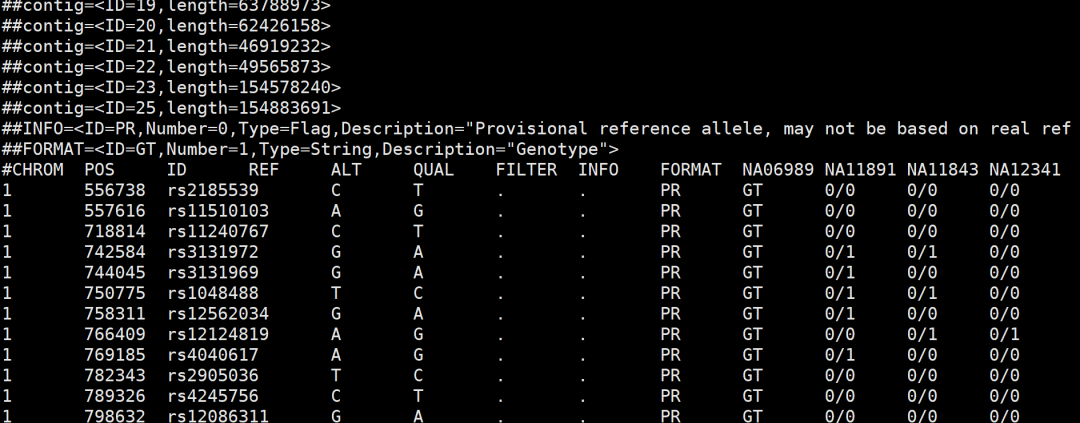Click position value 750775
Screen dimensions: 1080x423
tap(115, 292)
